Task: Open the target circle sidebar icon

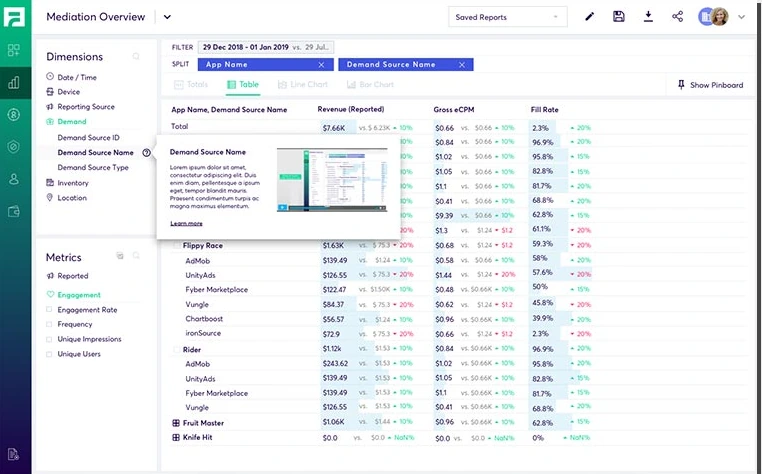Action: tap(14, 146)
